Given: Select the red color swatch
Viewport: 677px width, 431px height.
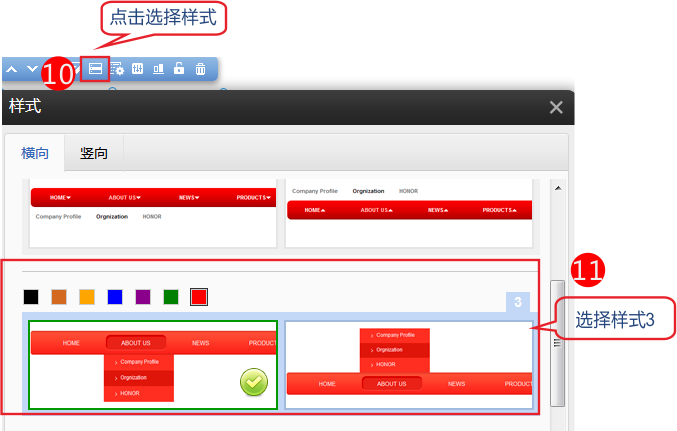Looking at the screenshot, I should tap(199, 297).
